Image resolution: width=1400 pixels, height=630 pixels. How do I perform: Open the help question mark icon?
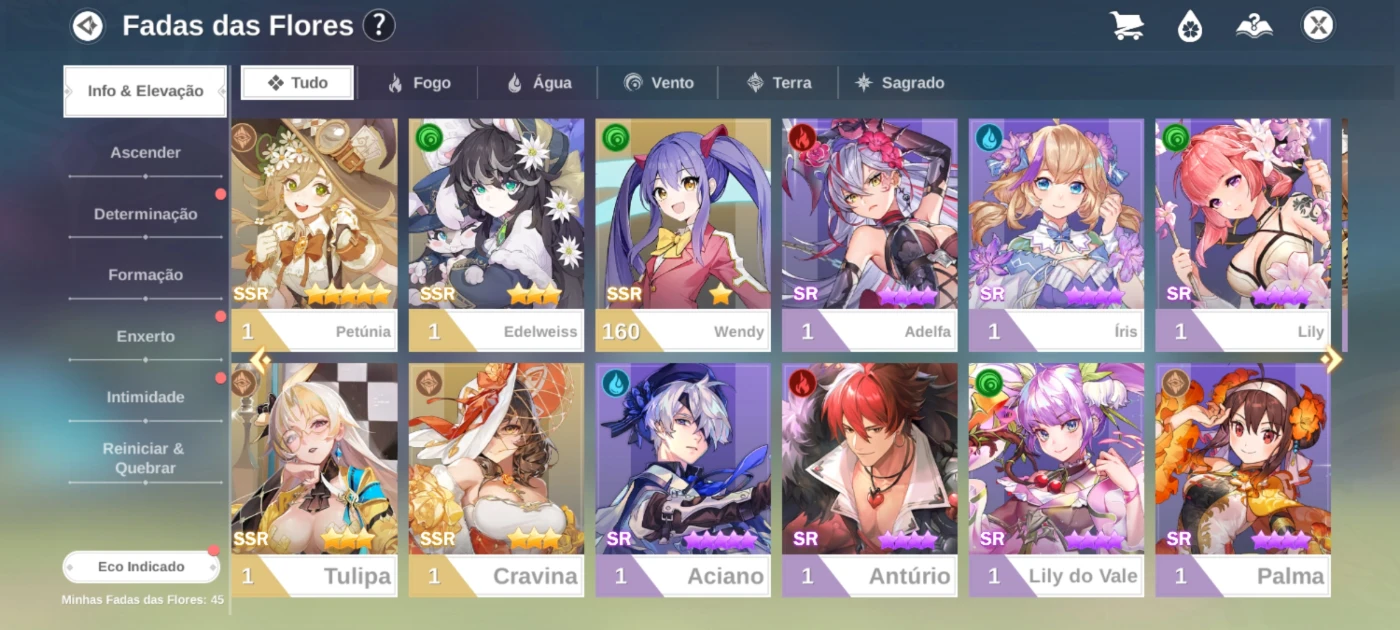[379, 25]
